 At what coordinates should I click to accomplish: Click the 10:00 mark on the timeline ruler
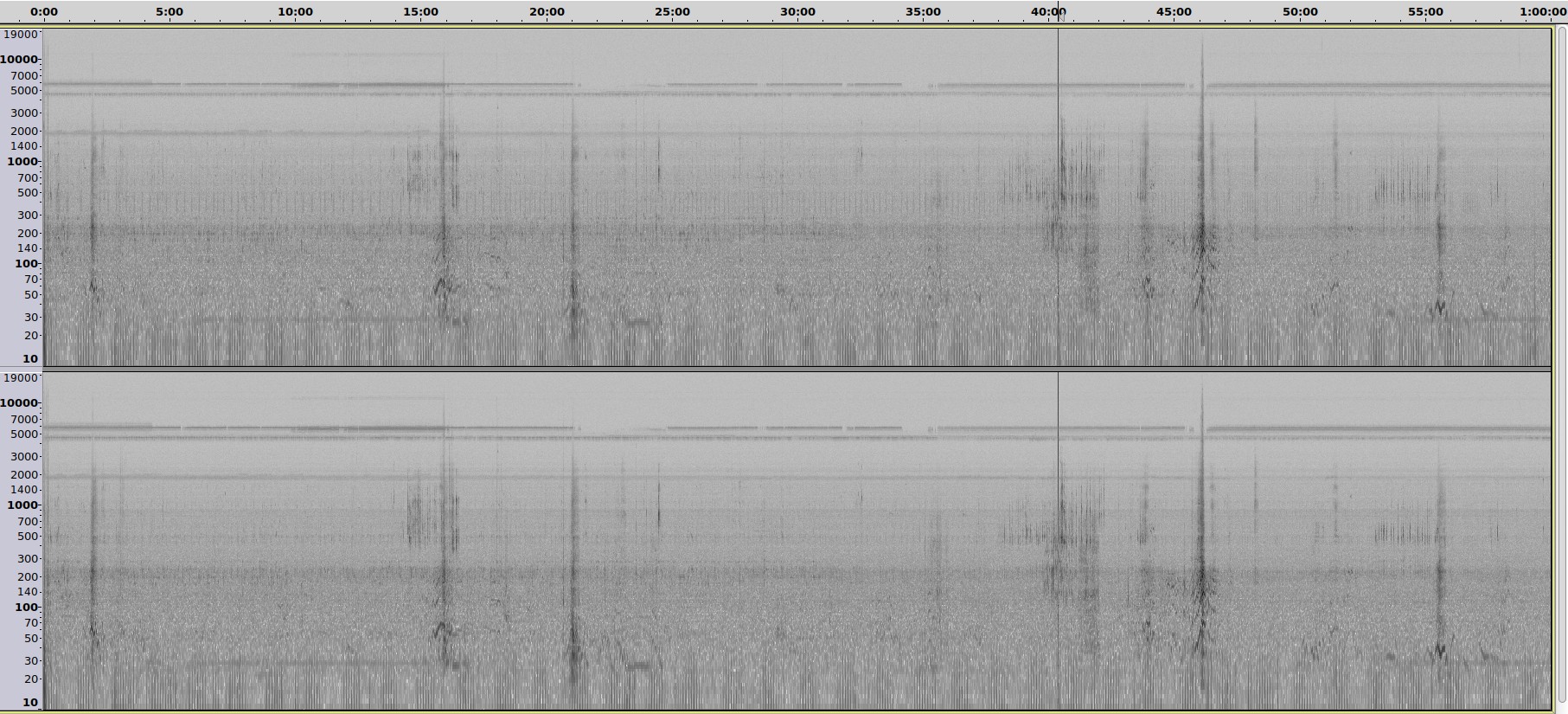tap(295, 12)
